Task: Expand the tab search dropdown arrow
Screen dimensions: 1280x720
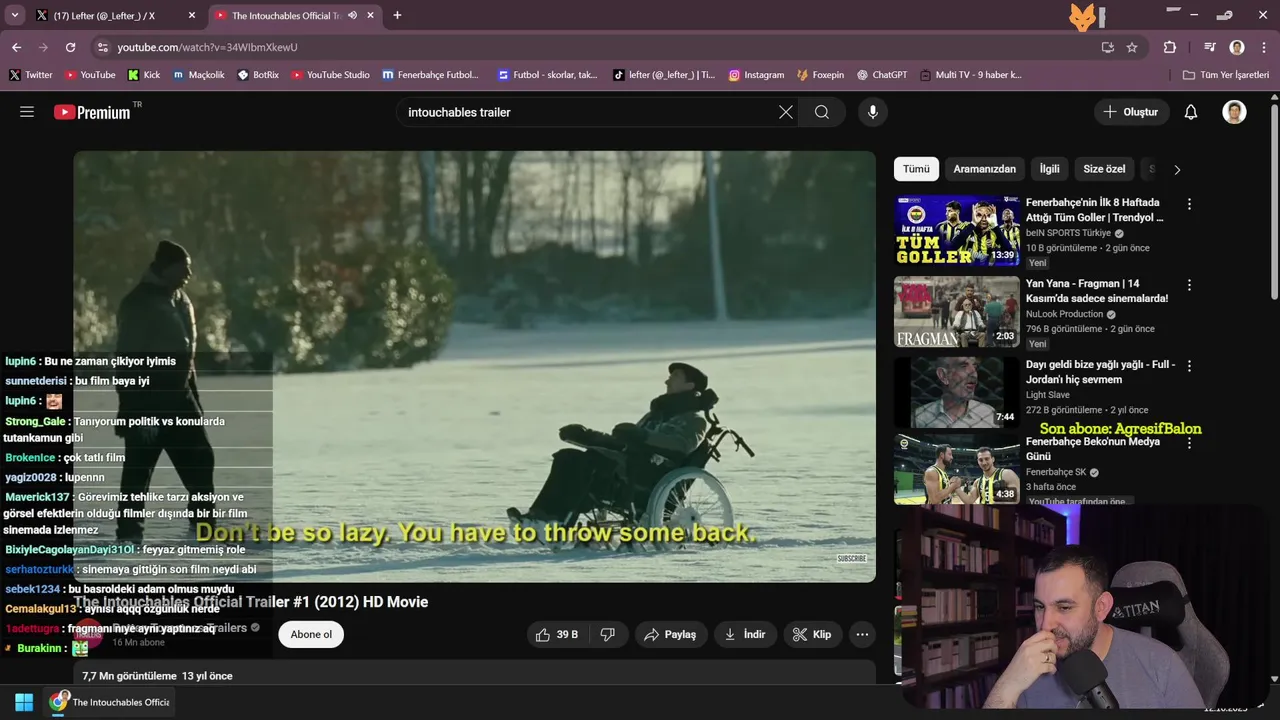Action: point(14,15)
